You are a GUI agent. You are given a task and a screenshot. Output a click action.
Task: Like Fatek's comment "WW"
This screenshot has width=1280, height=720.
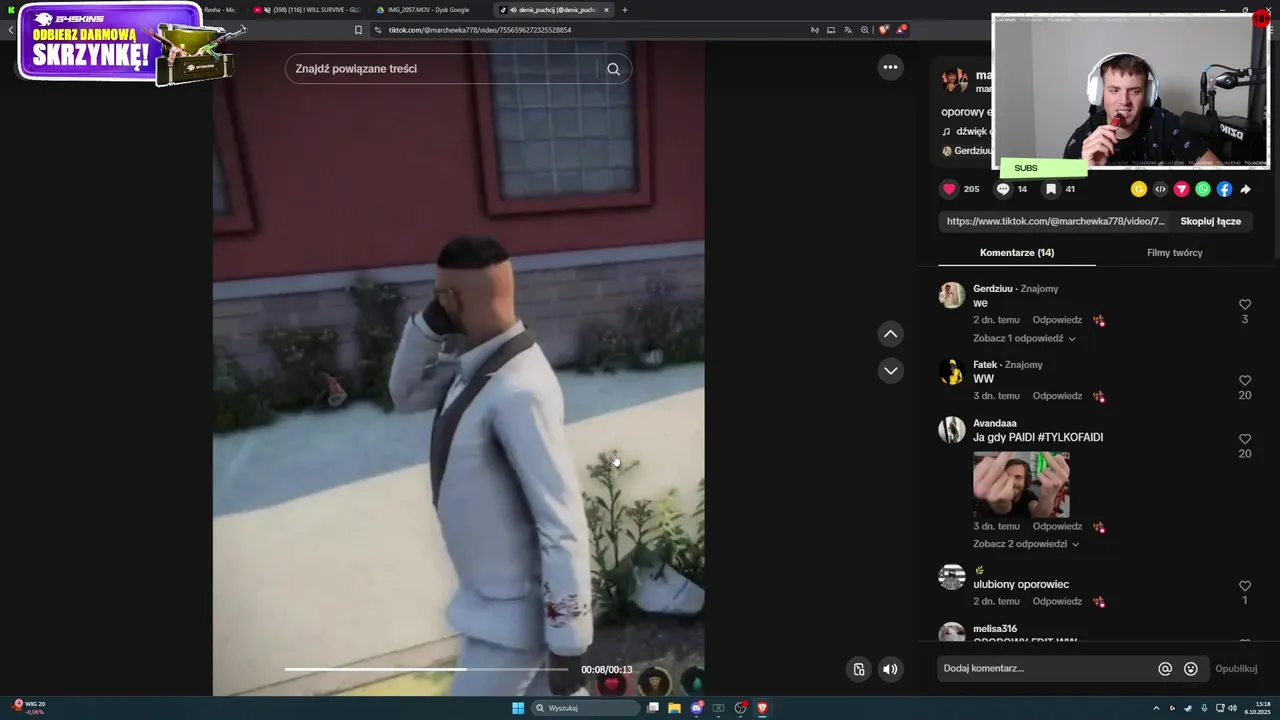click(1245, 381)
